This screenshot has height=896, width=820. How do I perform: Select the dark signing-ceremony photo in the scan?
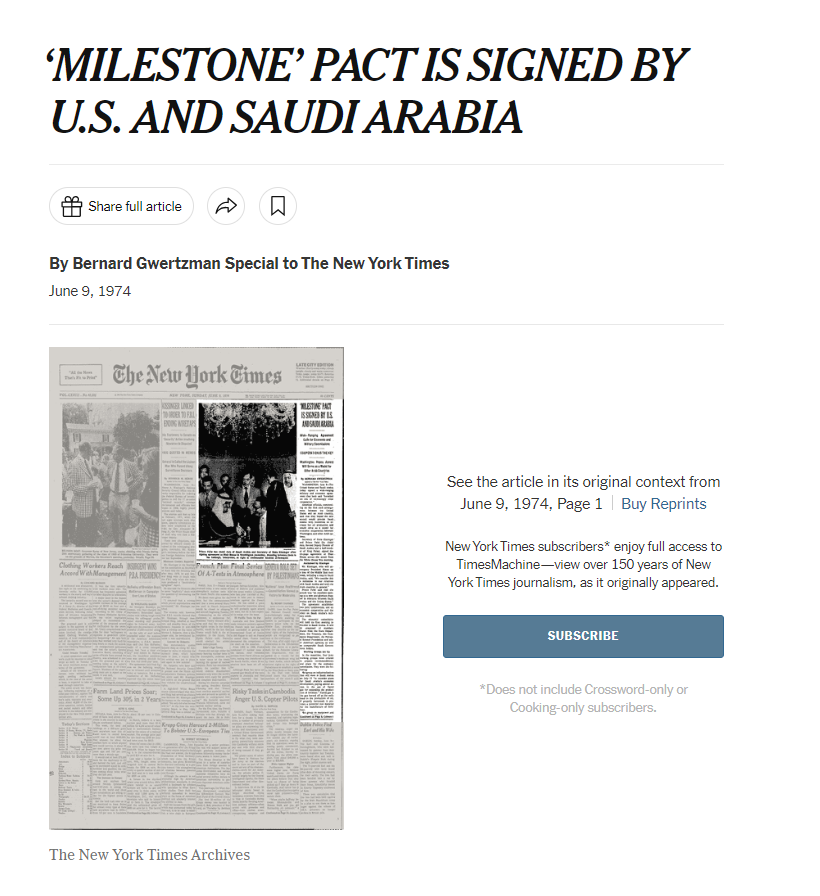click(x=247, y=475)
